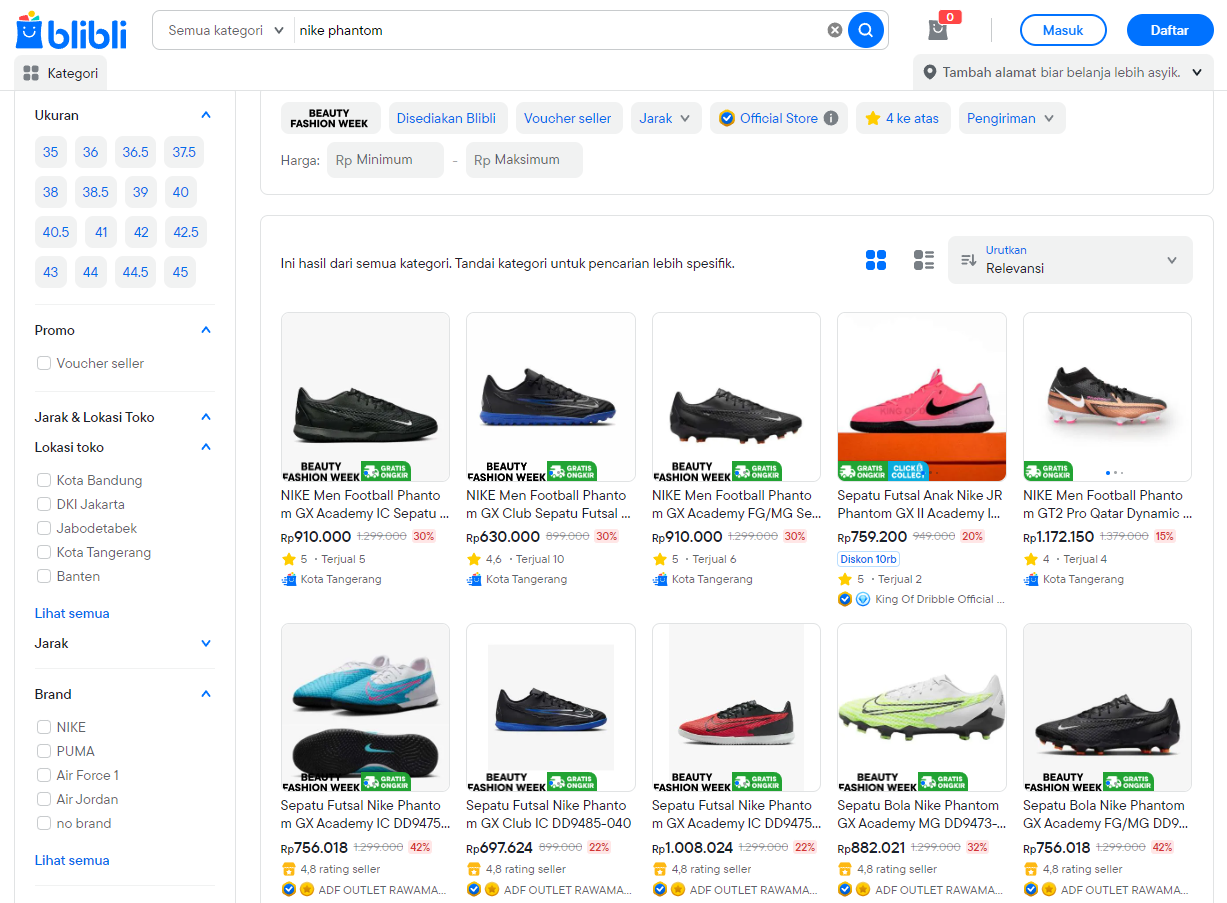Open the Pengiriman filter dropdown

tap(1012, 118)
